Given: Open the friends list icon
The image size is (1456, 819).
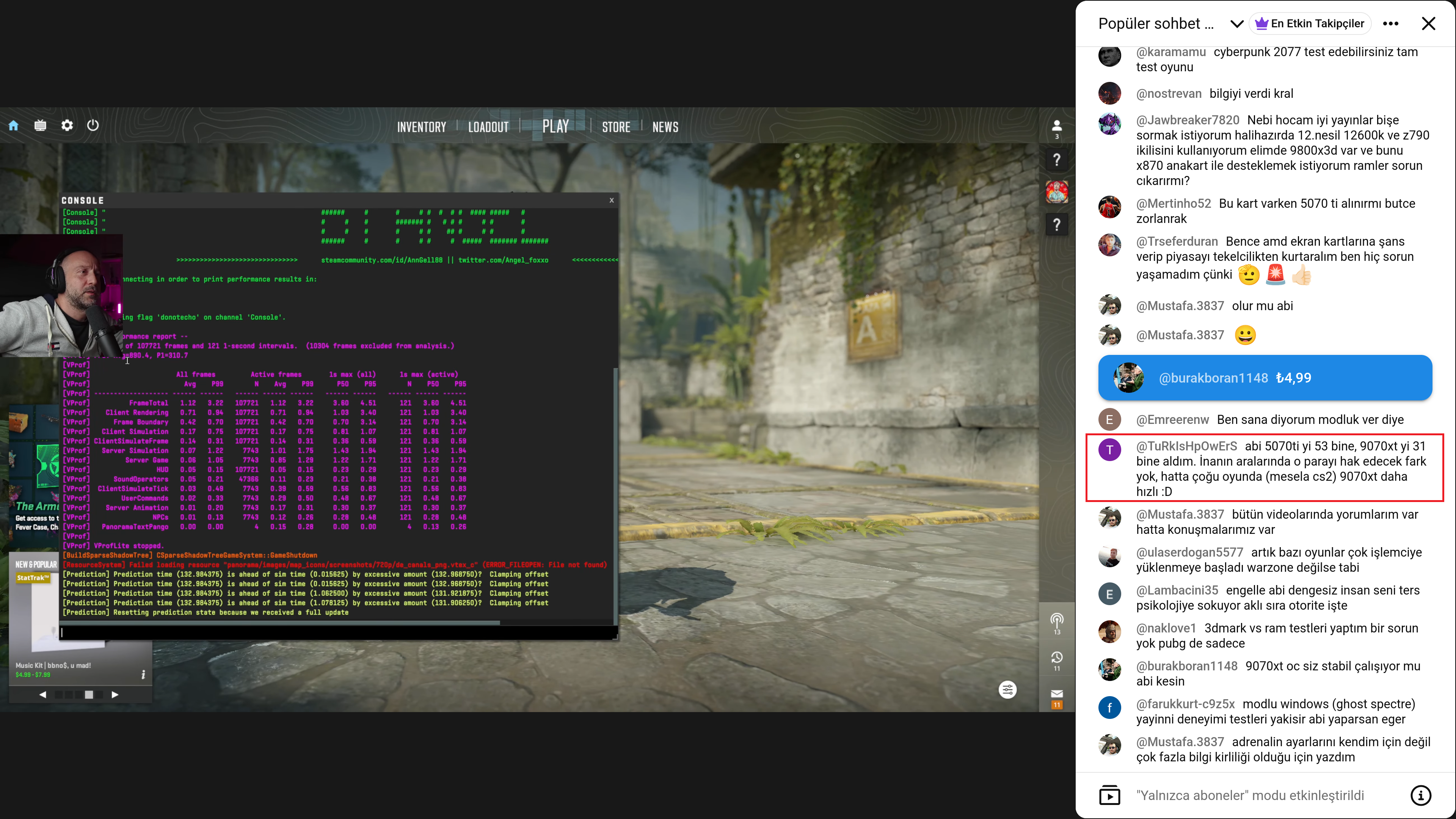Looking at the screenshot, I should pyautogui.click(x=1056, y=129).
